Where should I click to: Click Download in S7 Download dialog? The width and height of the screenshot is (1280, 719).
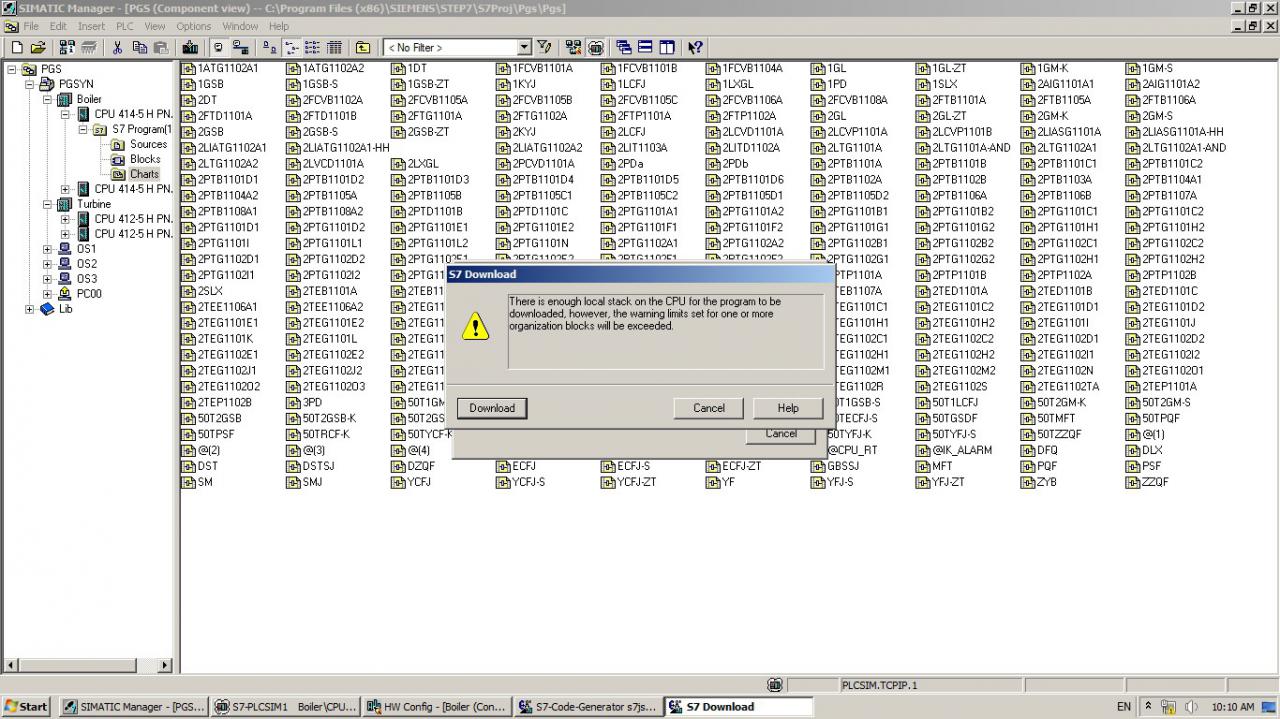click(x=492, y=408)
